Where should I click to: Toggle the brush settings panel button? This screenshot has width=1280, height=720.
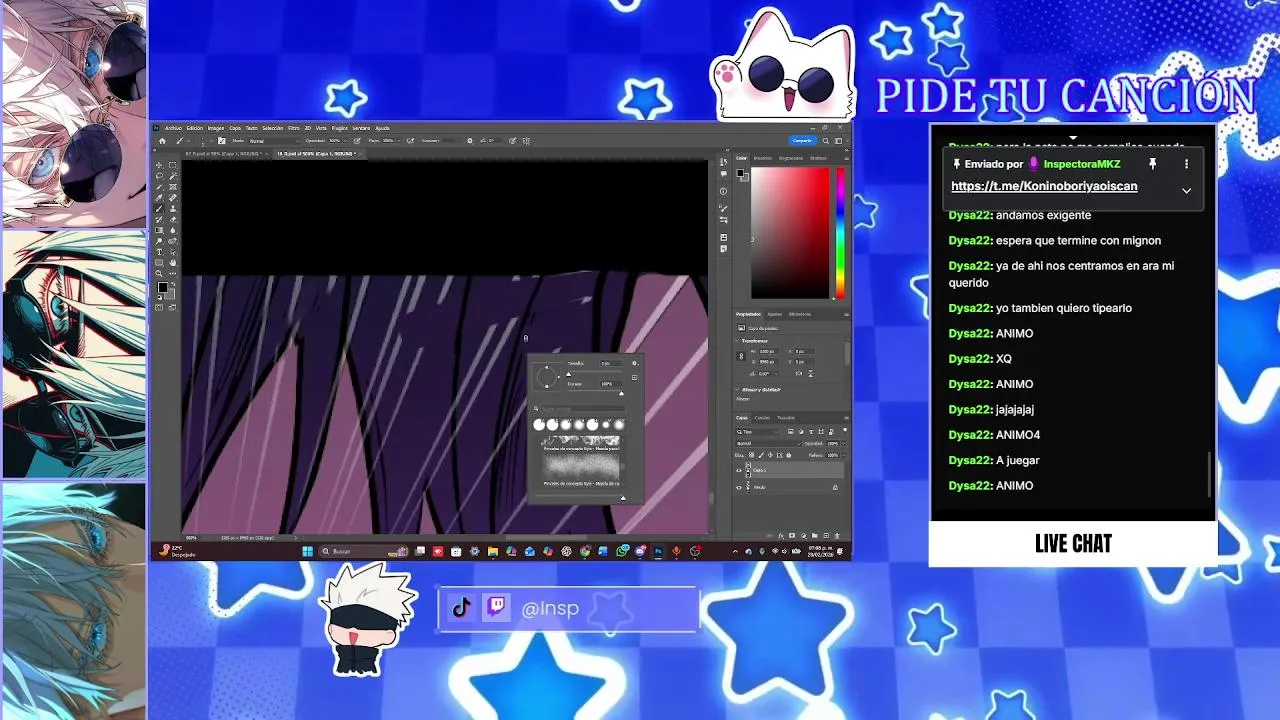[222, 141]
